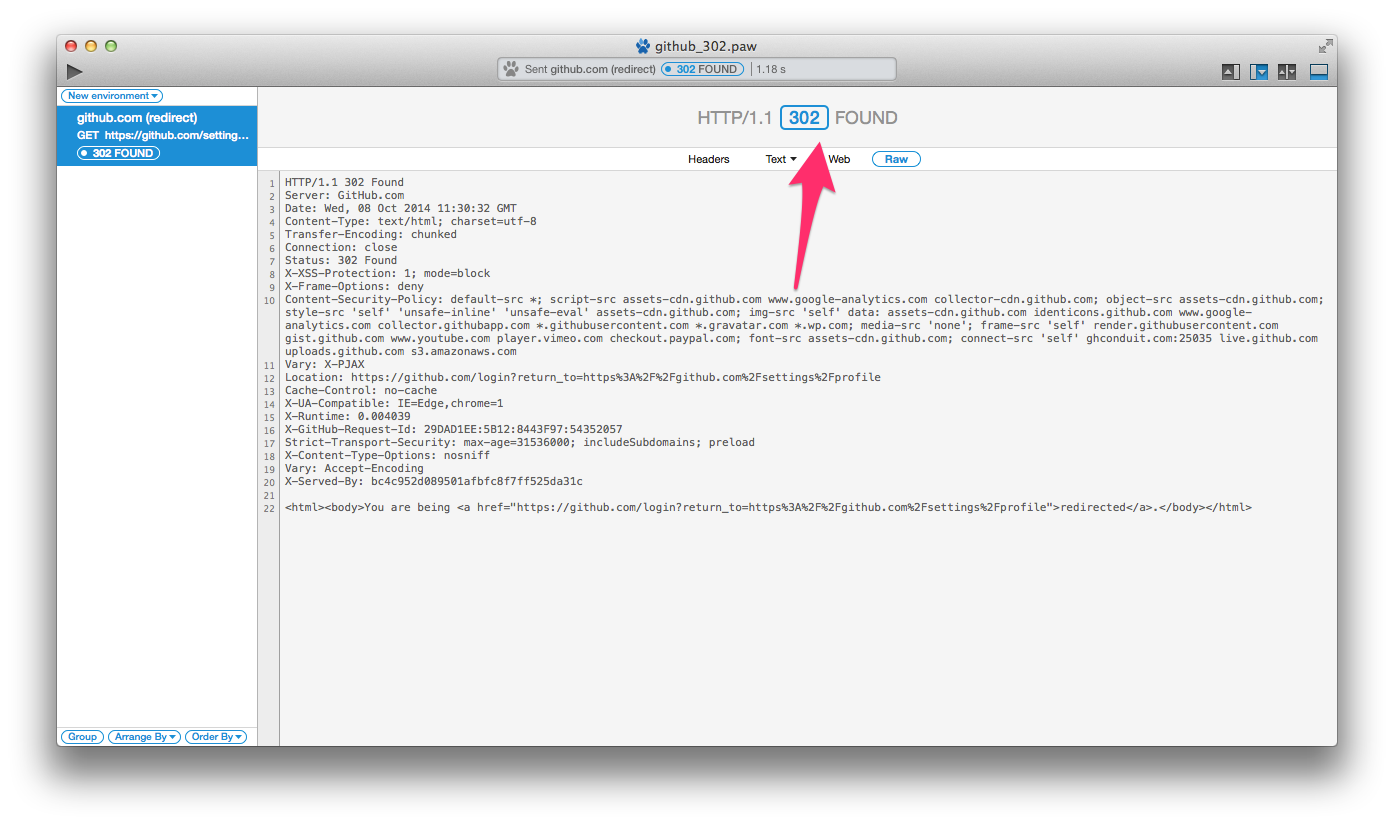Toggle the bottom panel layout icon
This screenshot has height=825, width=1394.
[x=1319, y=72]
